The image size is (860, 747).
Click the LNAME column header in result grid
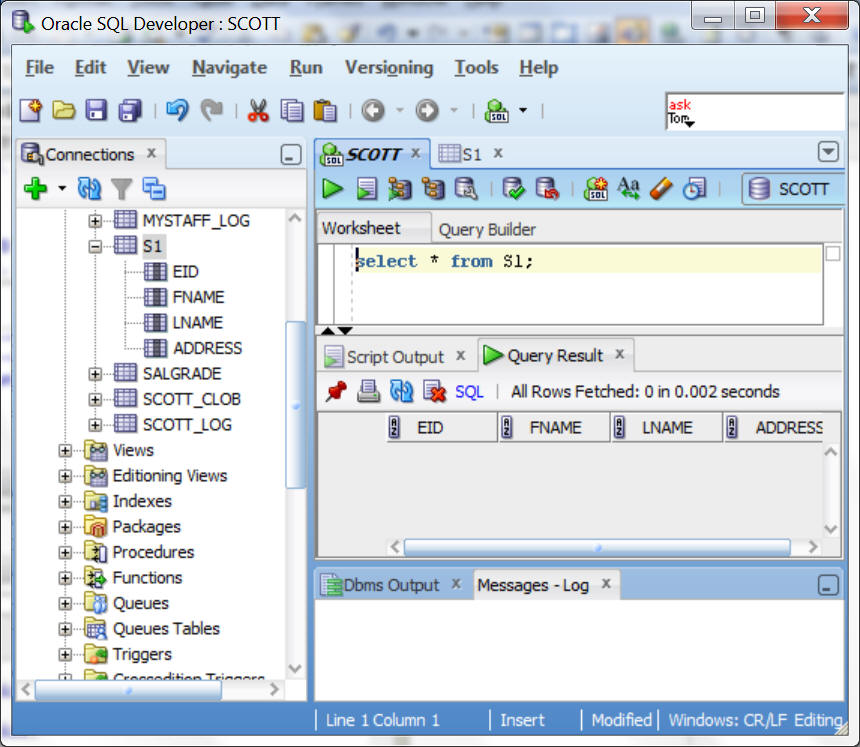[x=666, y=427]
